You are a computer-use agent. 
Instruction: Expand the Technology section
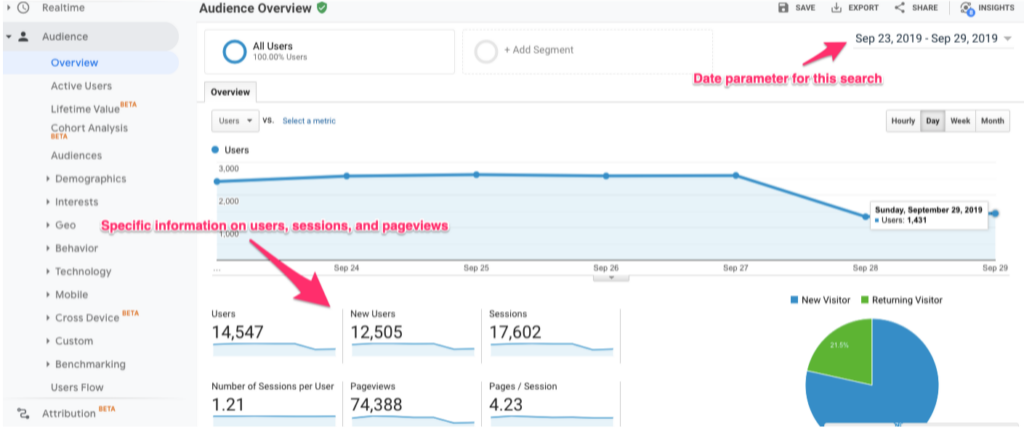[x=48, y=271]
